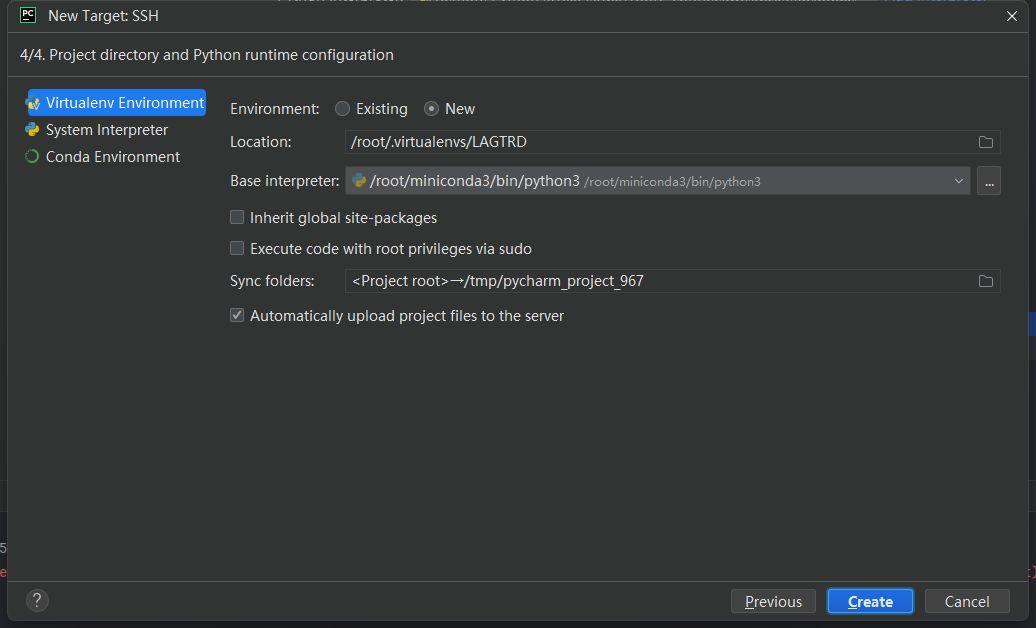Select Virtualenv Environment in the sidebar

(x=116, y=102)
